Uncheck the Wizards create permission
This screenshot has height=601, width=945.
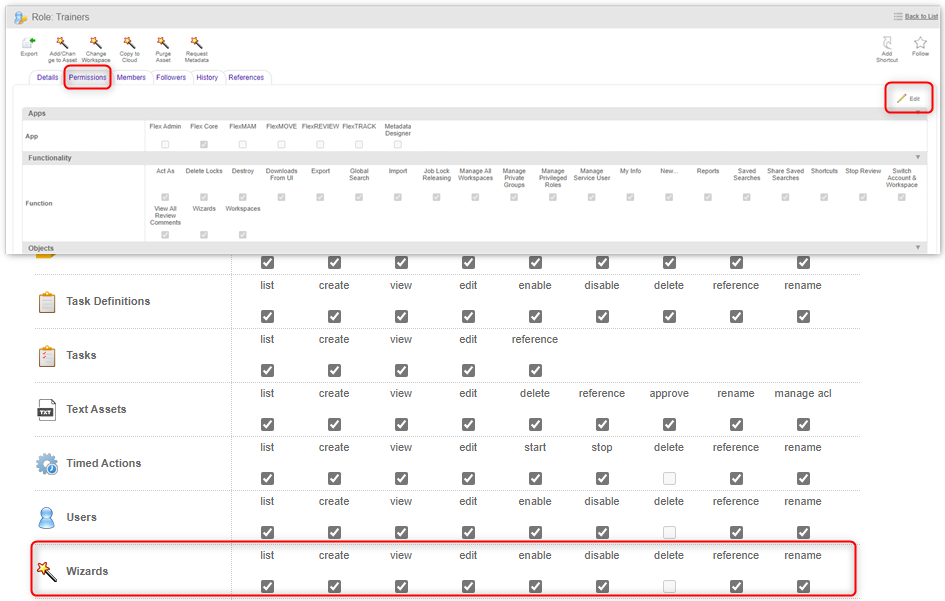click(x=334, y=587)
